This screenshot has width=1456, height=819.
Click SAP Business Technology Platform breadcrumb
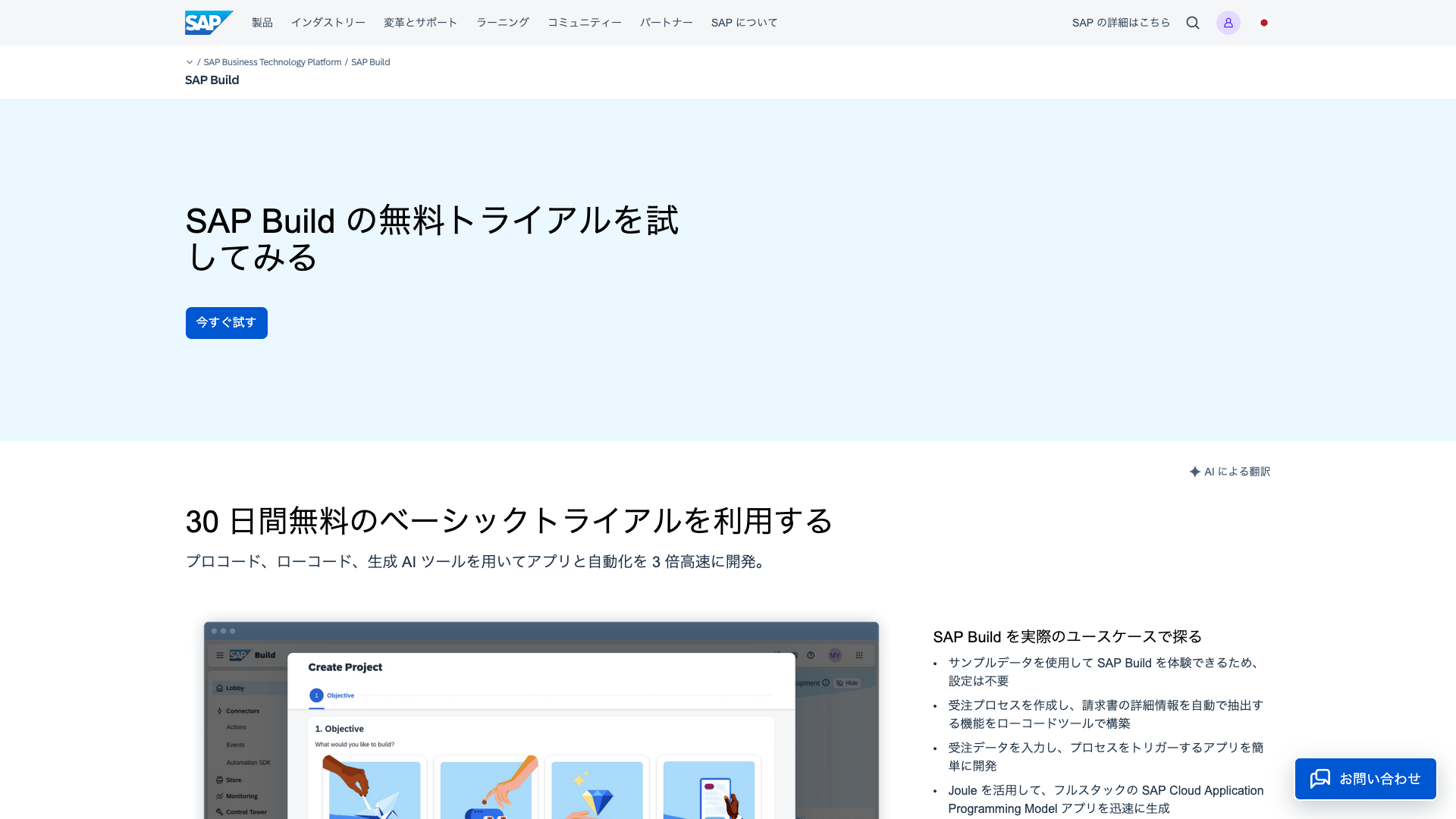(272, 62)
